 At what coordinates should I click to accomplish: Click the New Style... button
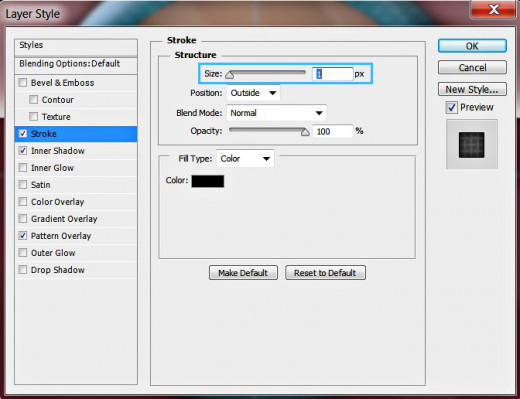click(x=472, y=89)
